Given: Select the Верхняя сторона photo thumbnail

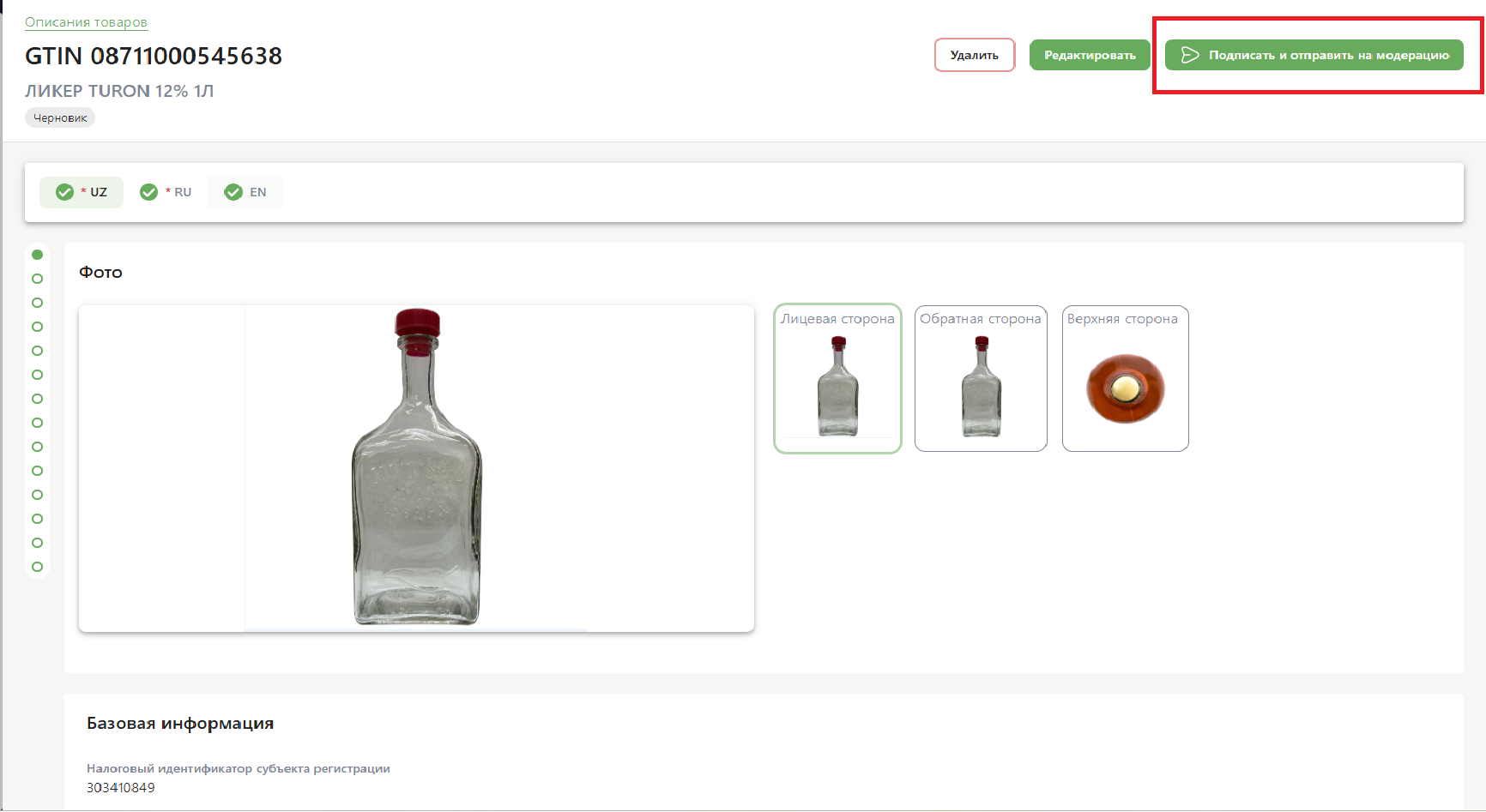Looking at the screenshot, I should pyautogui.click(x=1125, y=378).
